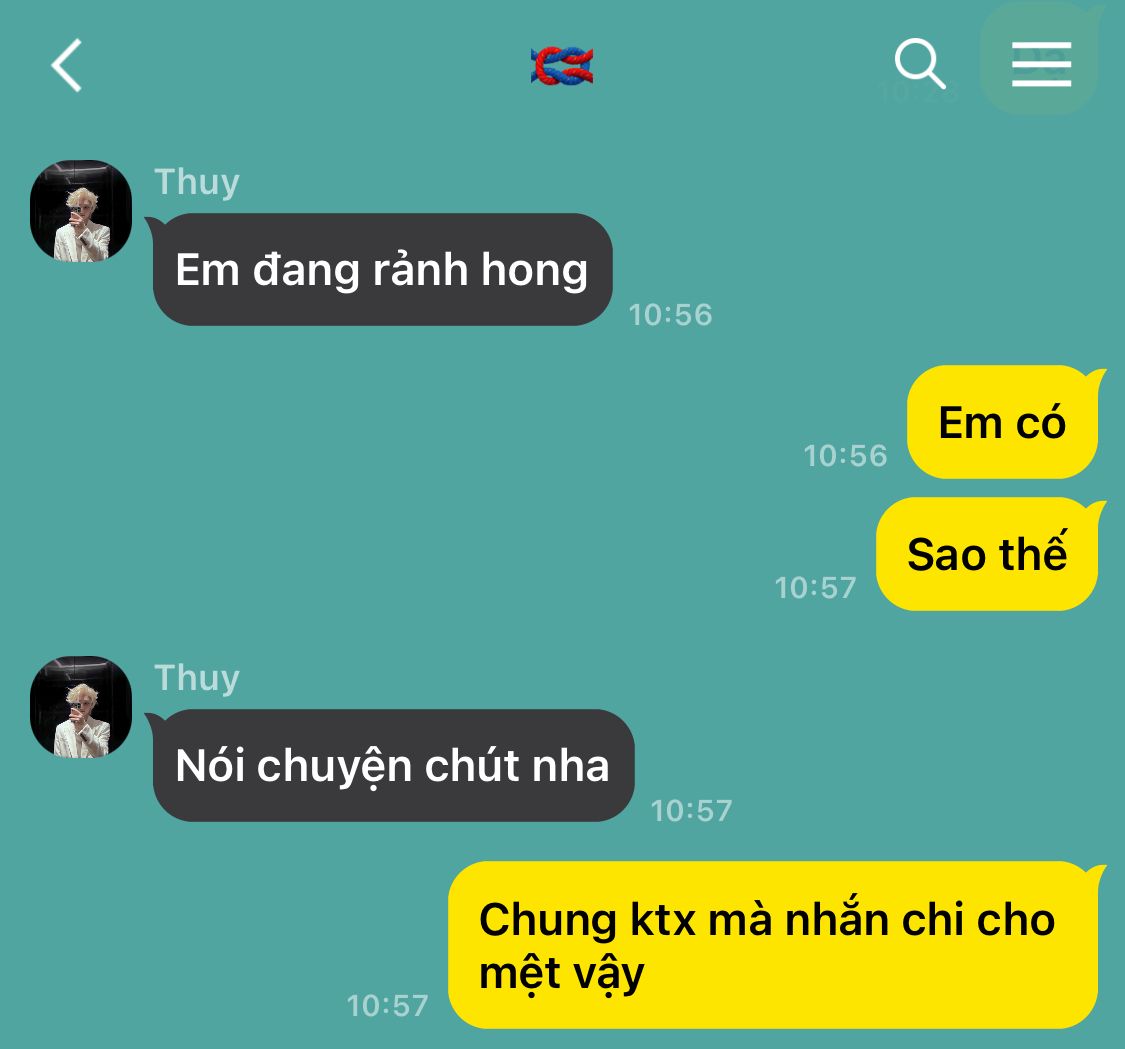Tap 10:56 timestamp beside 'Em có'
1125x1049 pixels.
pyautogui.click(x=845, y=456)
